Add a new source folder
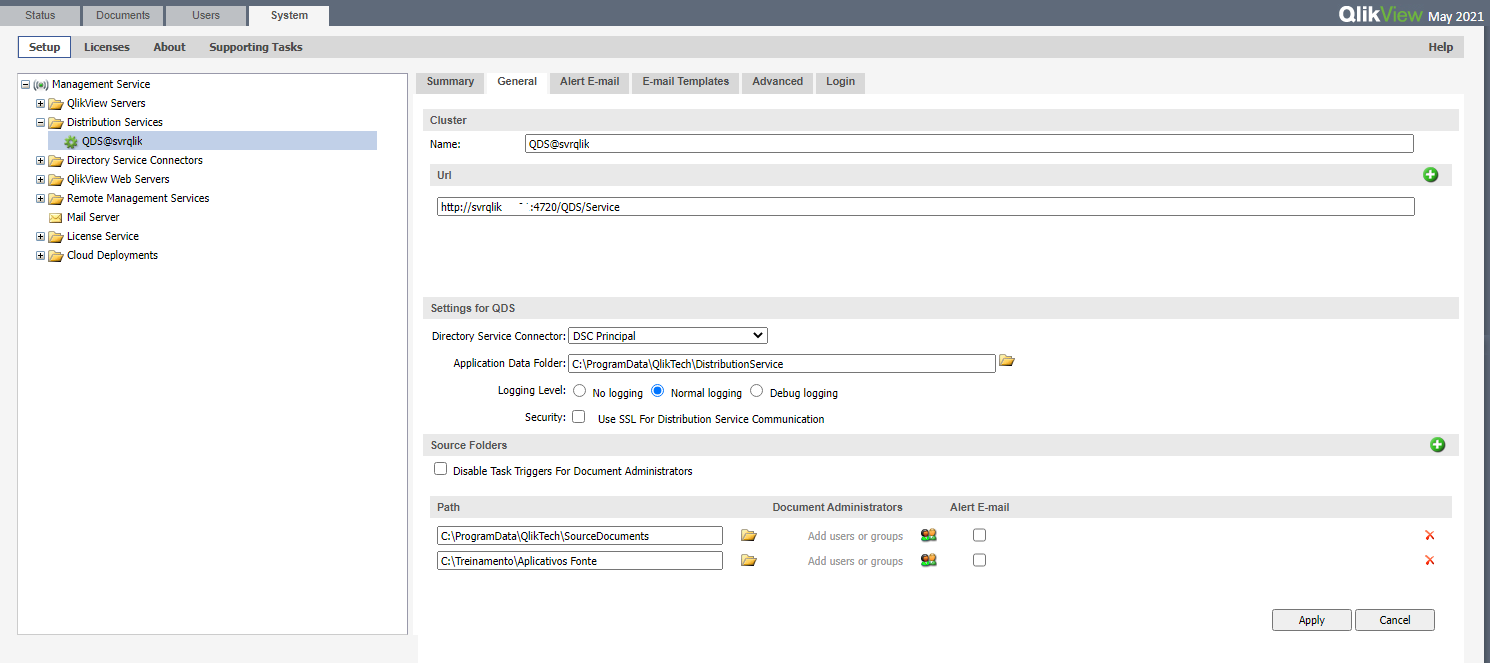The width and height of the screenshot is (1490, 663). [1438, 445]
